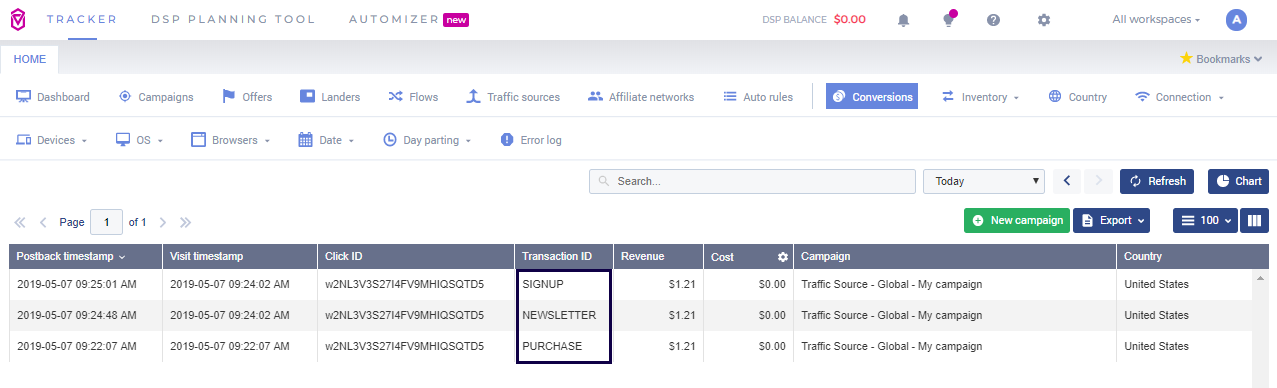Viewport: 1277px width, 388px height.
Task: Click the cost column gear icon
Action: [x=783, y=257]
